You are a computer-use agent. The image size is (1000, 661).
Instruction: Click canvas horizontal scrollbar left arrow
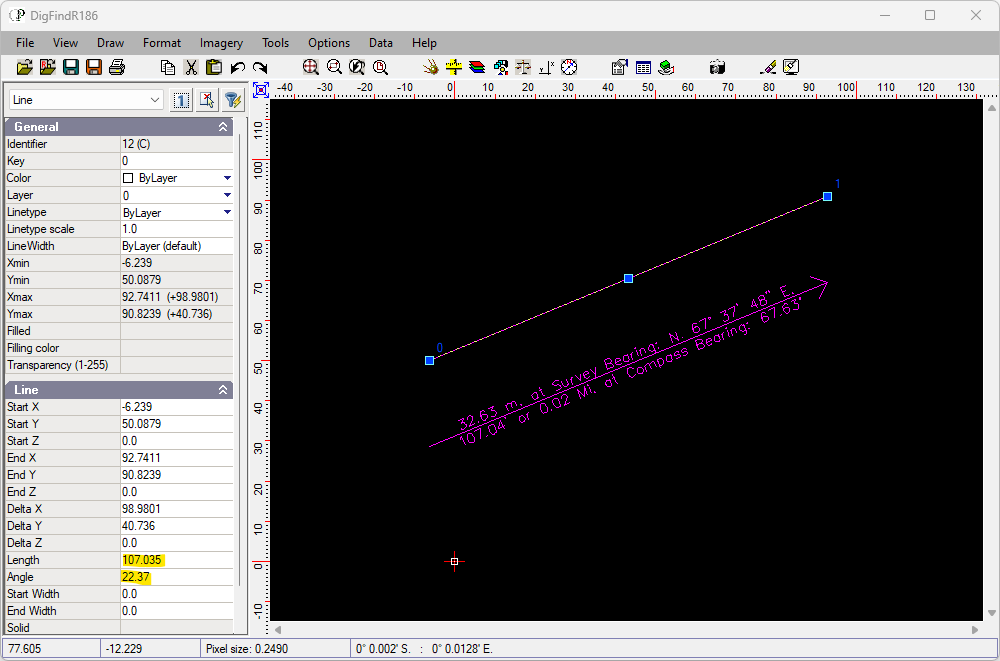click(x=277, y=630)
